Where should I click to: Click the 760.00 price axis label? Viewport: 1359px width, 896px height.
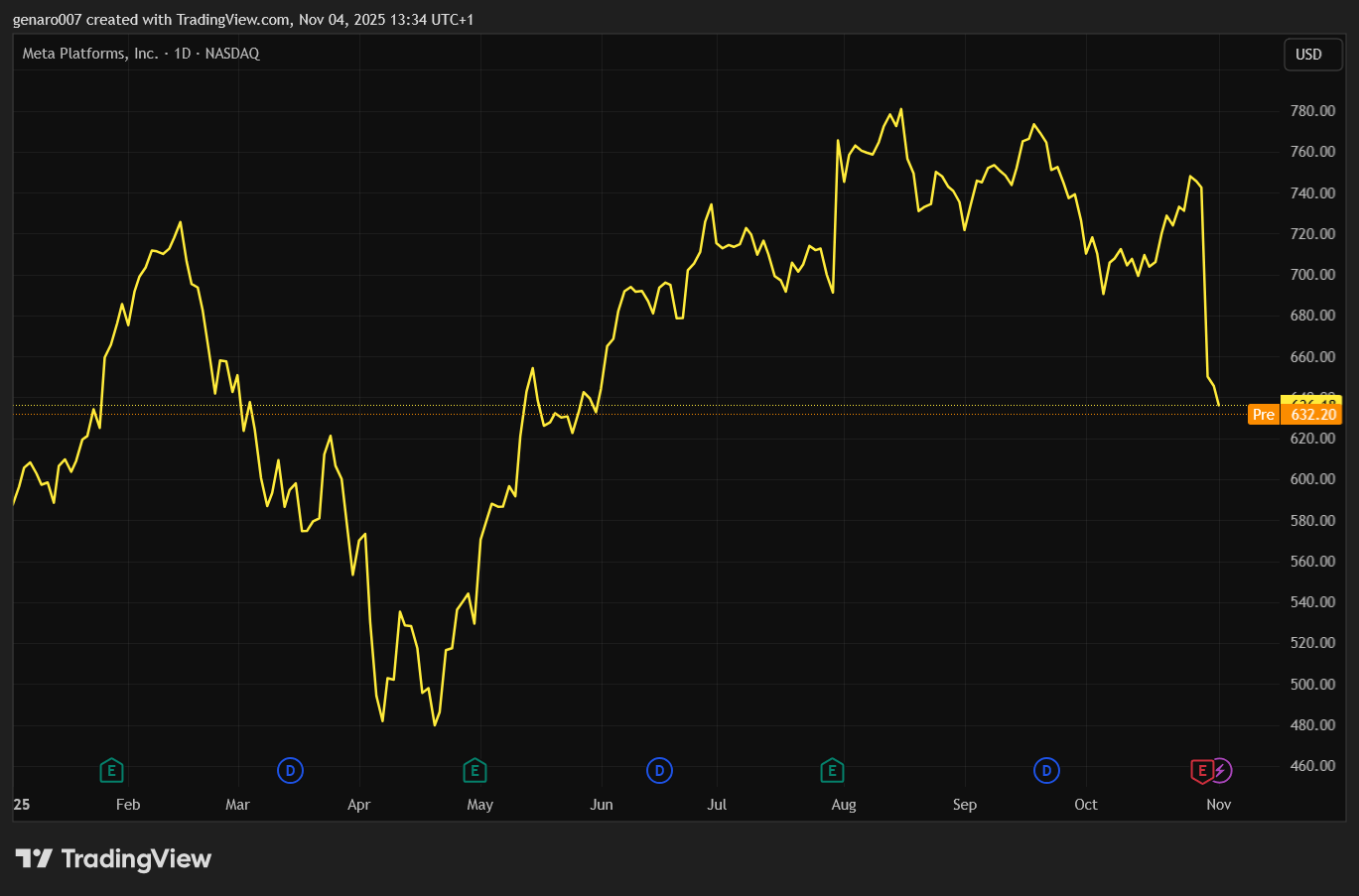coord(1312,152)
